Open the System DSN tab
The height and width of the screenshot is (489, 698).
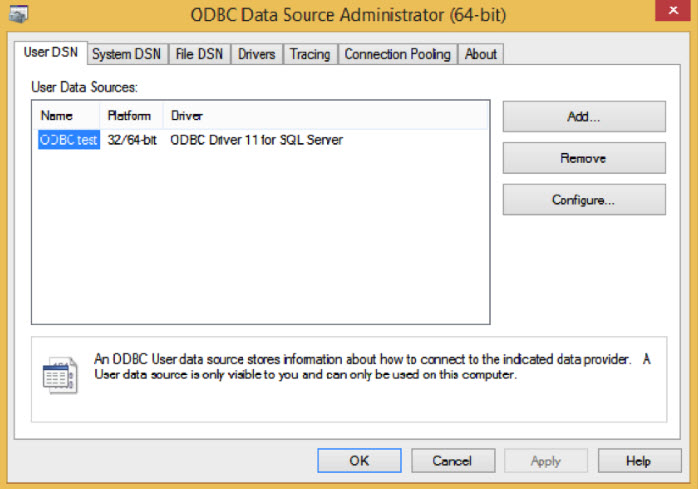click(x=127, y=54)
